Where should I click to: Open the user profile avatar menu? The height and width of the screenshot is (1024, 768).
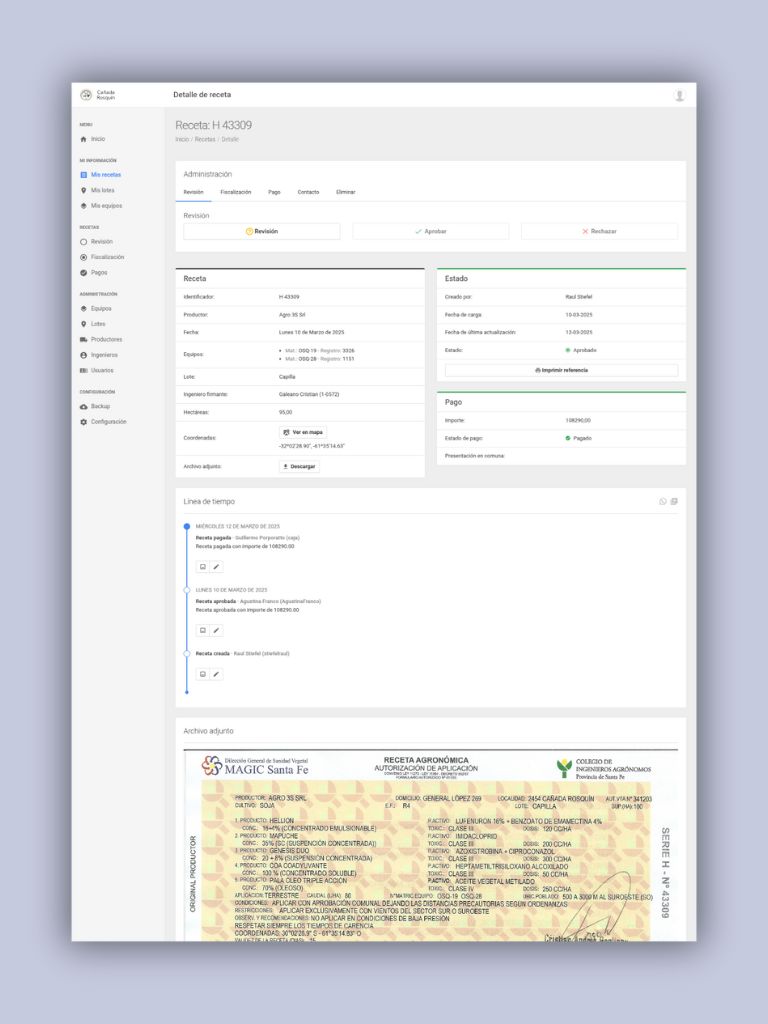680,96
